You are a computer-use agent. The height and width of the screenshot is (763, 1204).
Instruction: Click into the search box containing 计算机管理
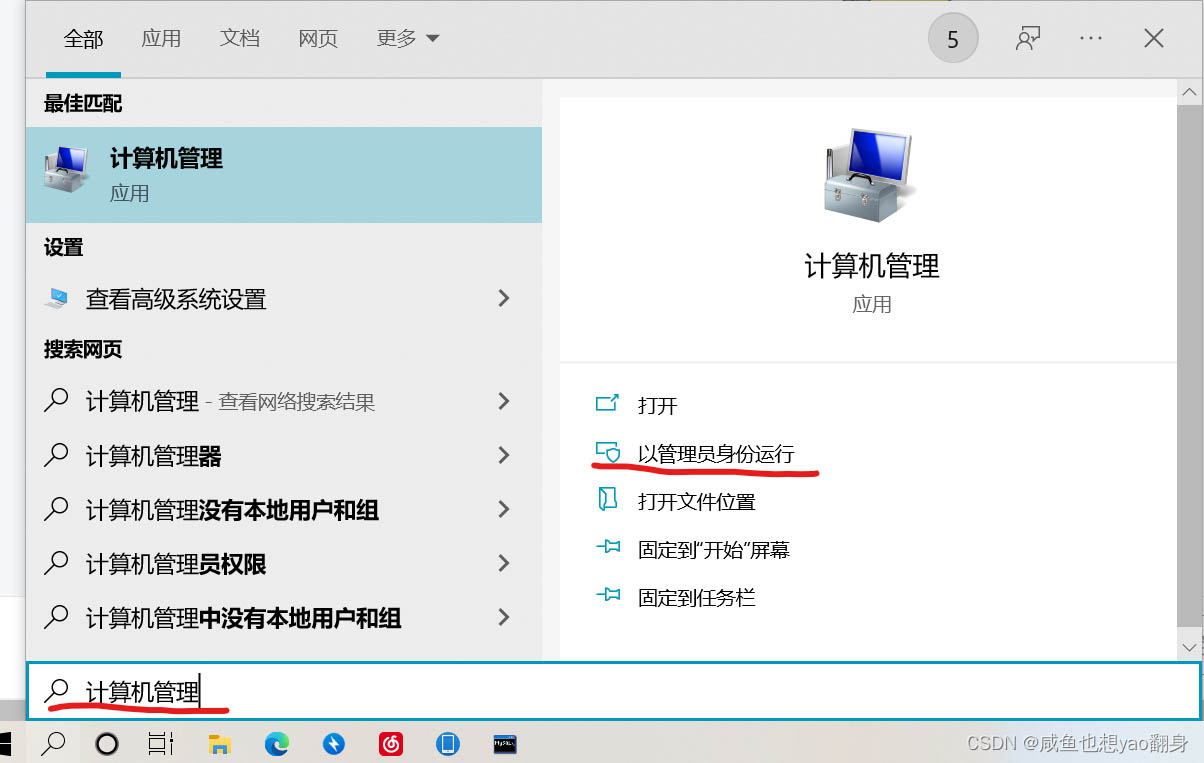click(613, 690)
